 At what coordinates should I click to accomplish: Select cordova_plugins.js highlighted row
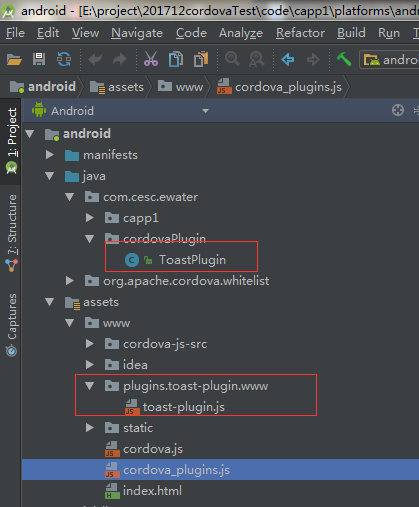[220, 470]
